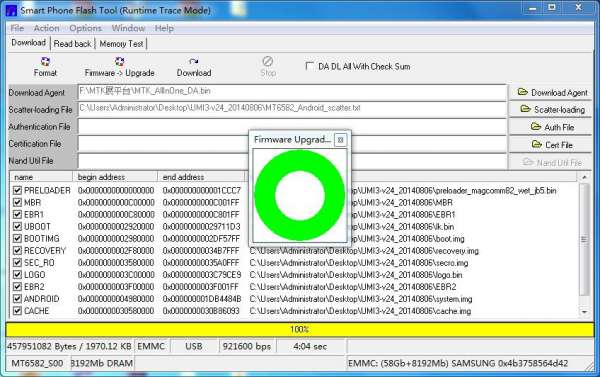Switch to the Read back tab
Screen dimensions: 600x377
point(72,44)
